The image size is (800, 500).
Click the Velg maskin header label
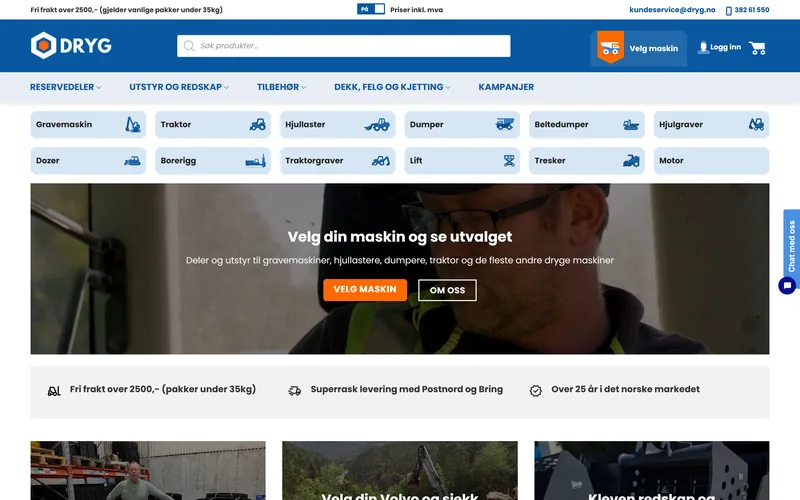[654, 48]
